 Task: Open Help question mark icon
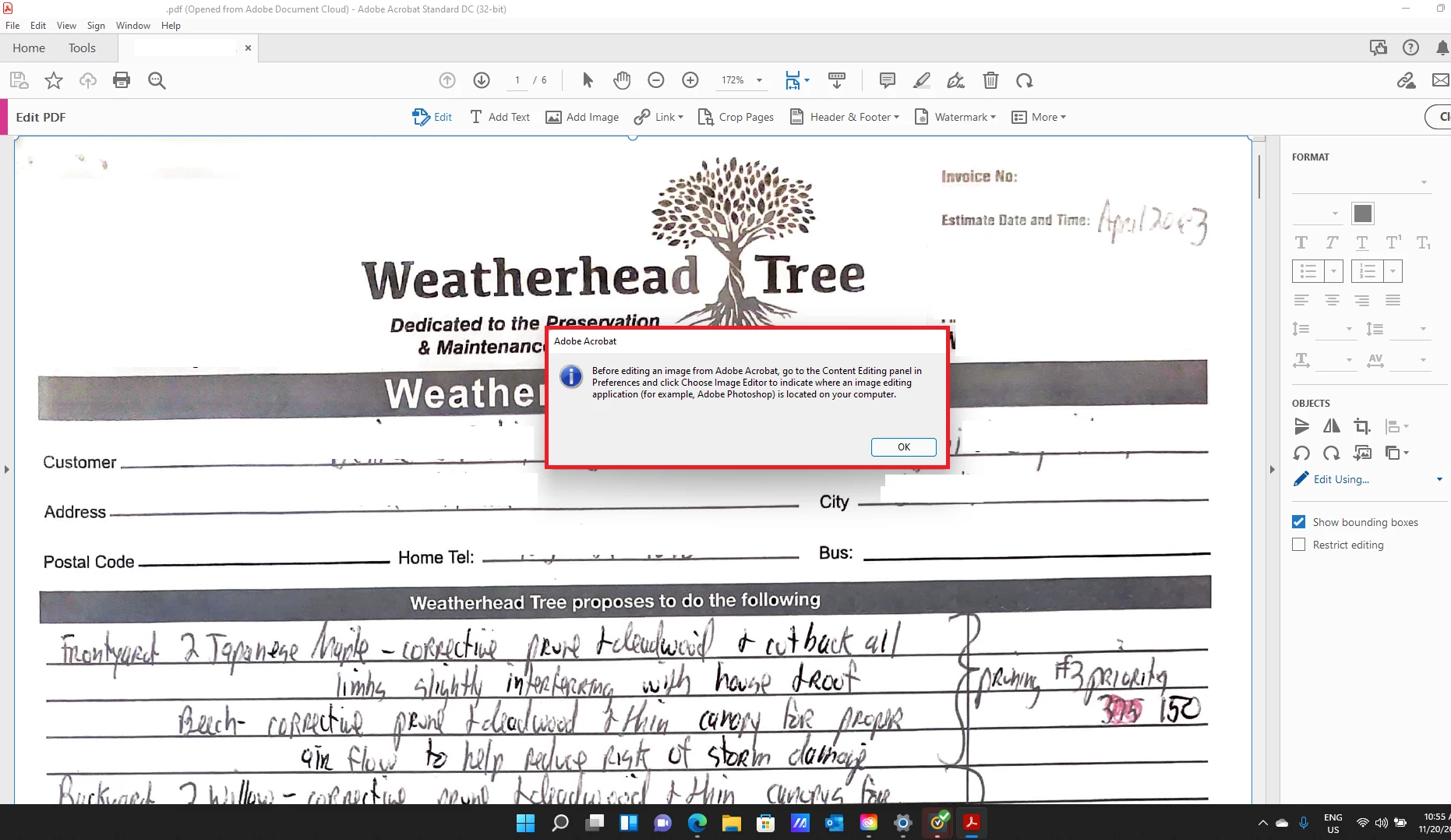click(x=1410, y=48)
